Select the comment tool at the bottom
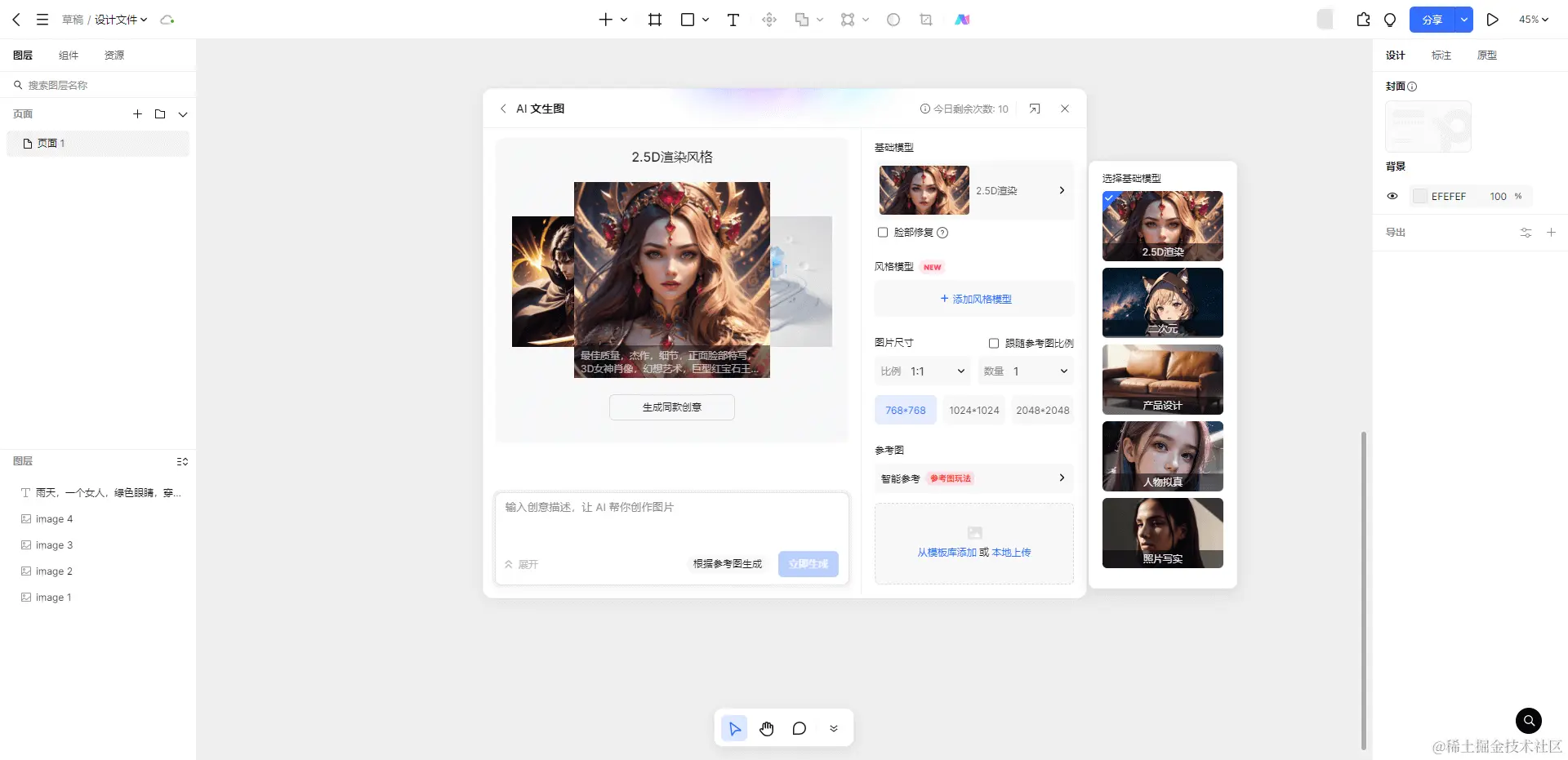The image size is (1568, 760). tap(800, 728)
